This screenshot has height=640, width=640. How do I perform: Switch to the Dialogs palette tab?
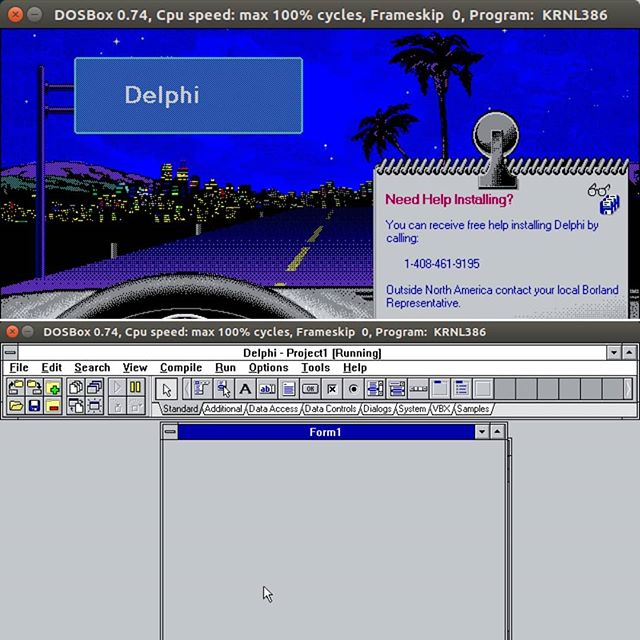tap(377, 409)
